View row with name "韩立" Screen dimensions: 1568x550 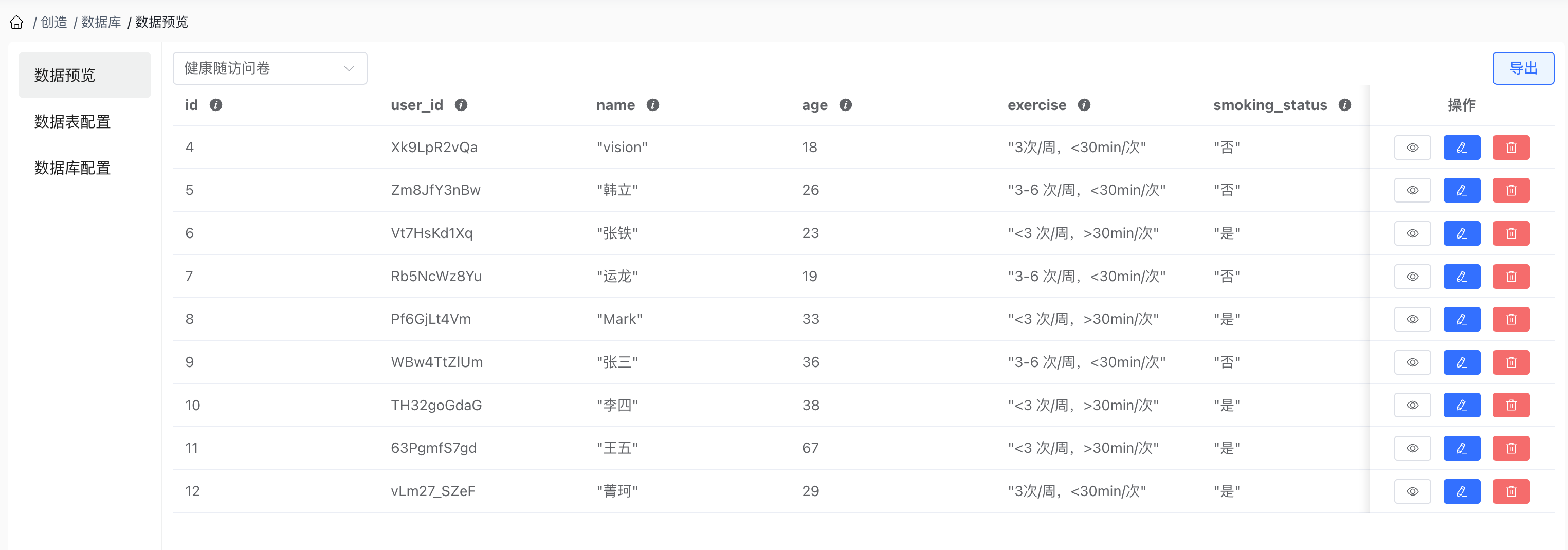click(x=1413, y=190)
